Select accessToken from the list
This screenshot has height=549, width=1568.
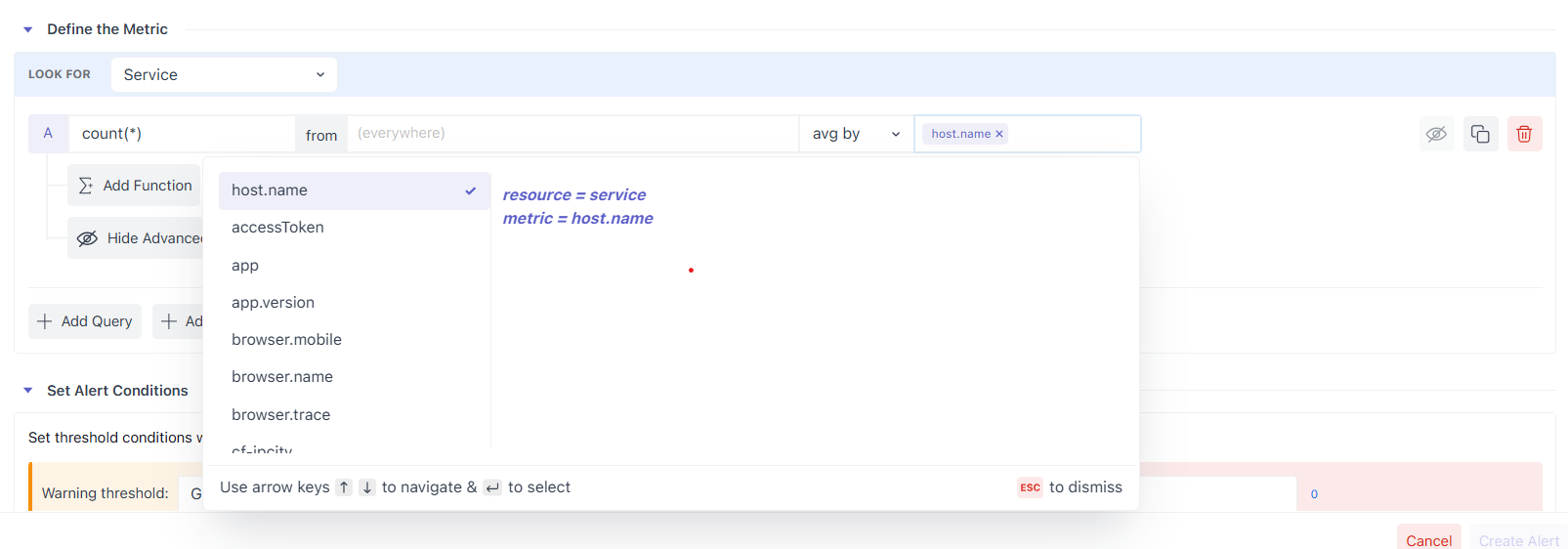click(x=277, y=228)
